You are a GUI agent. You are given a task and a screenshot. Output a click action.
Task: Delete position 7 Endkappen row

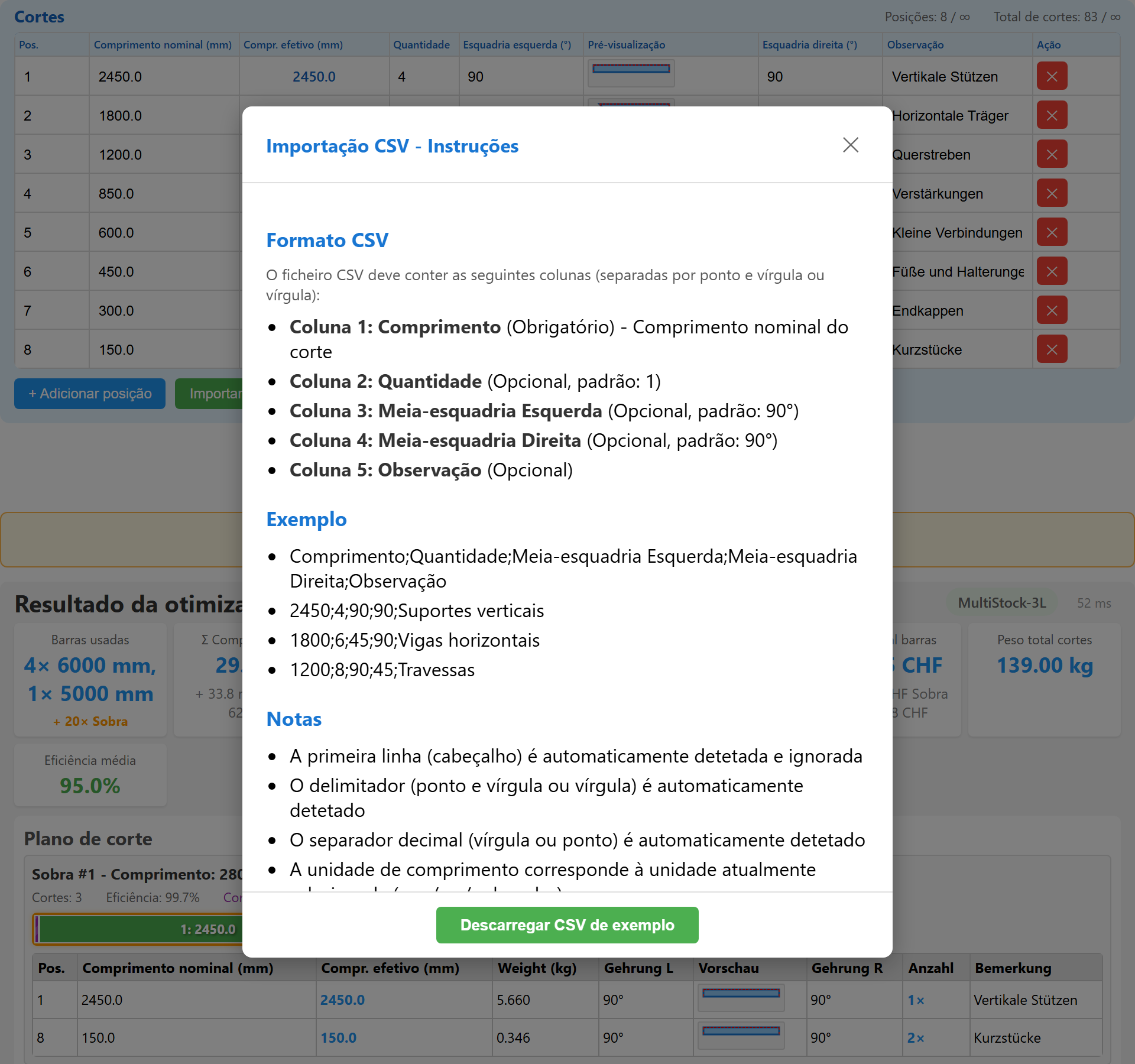click(x=1052, y=310)
